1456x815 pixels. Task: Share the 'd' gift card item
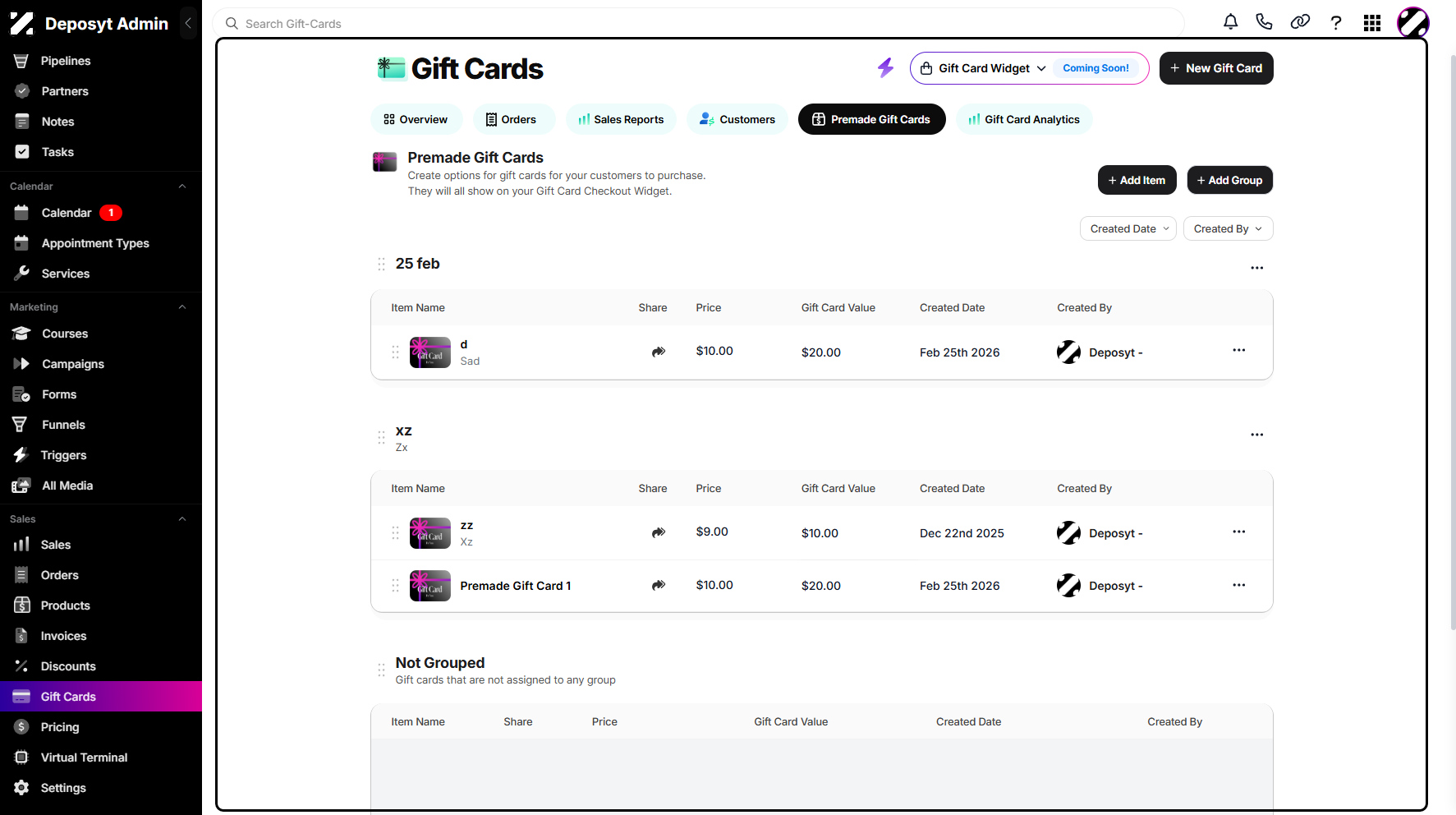(x=659, y=352)
